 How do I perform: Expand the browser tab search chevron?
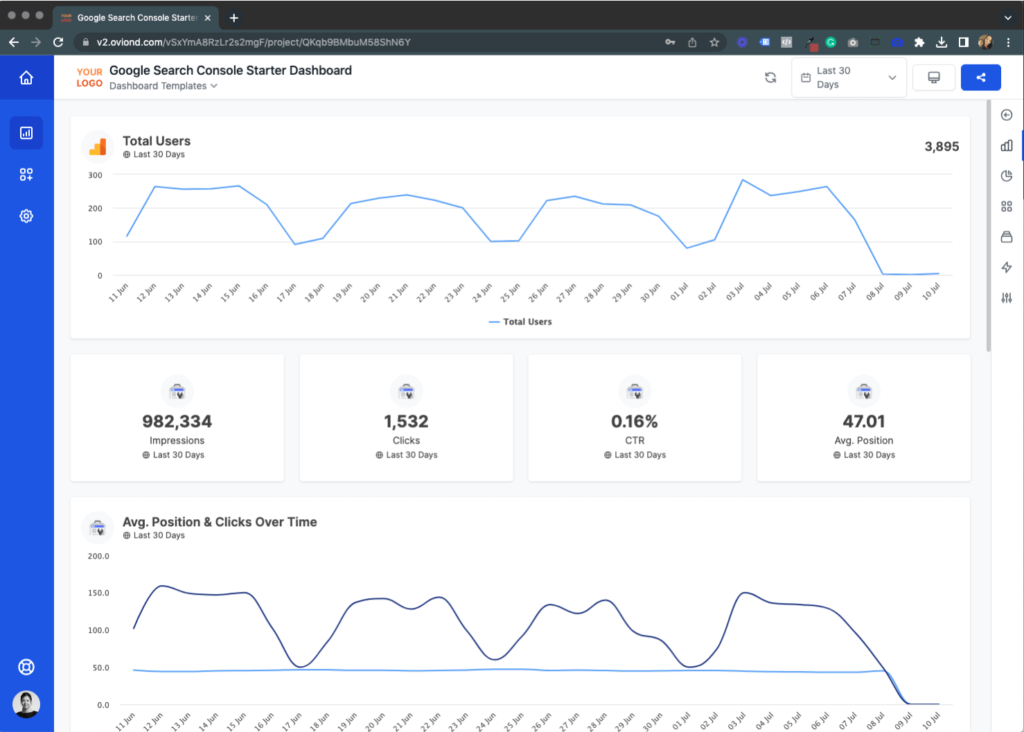click(x=1008, y=18)
